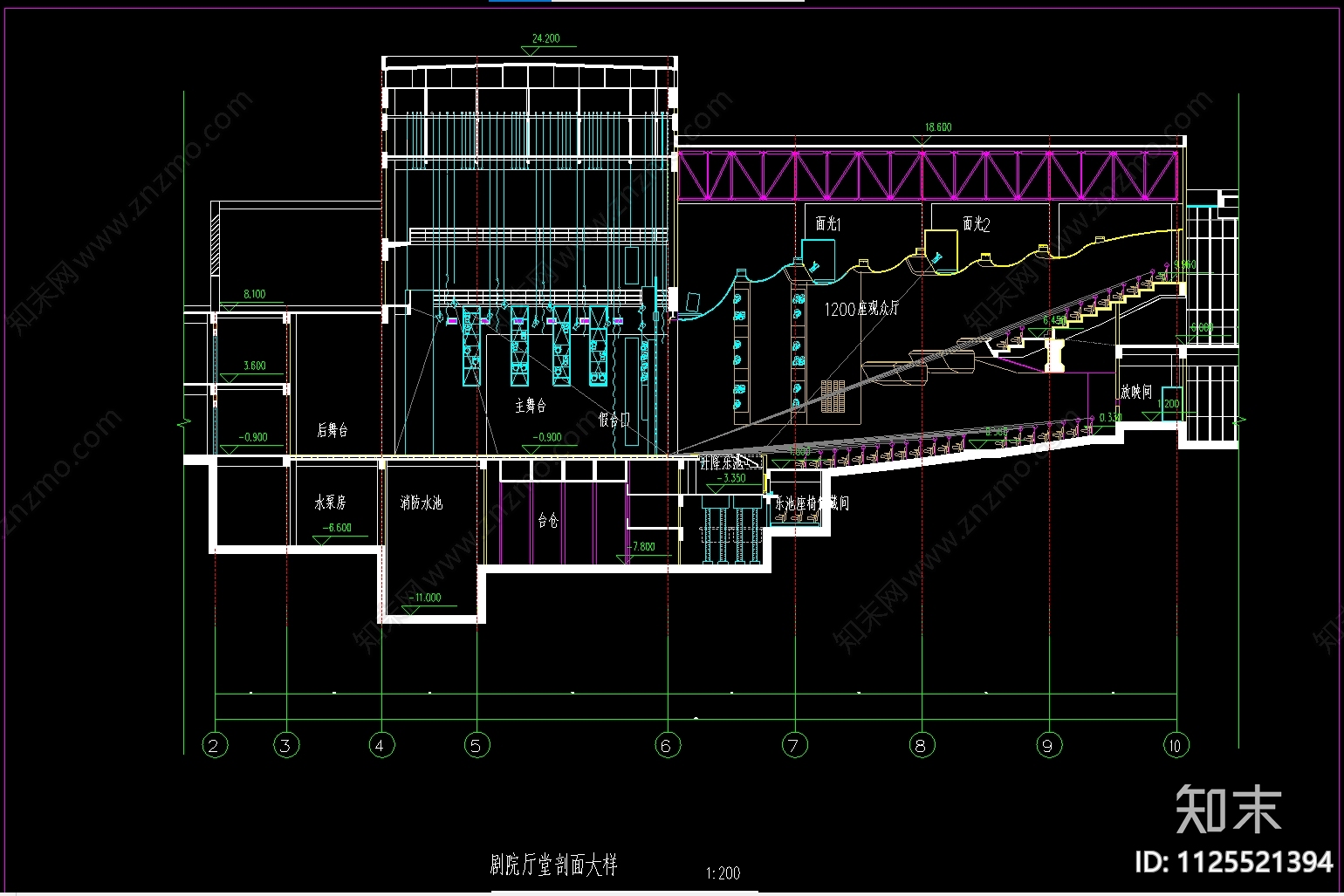Click the 台仓 label below the stage
Image resolution: width=1344 pixels, height=896 pixels.
tap(547, 521)
